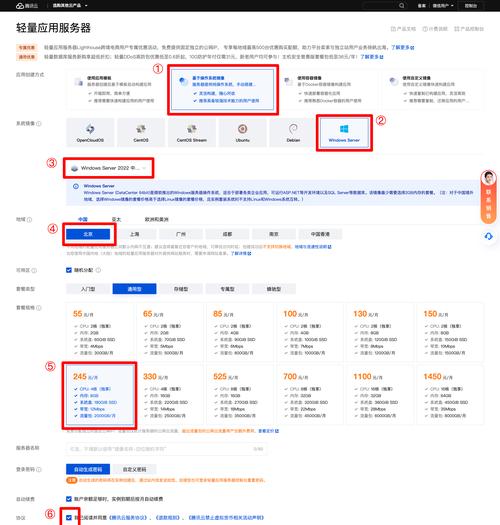This screenshot has width=500, height=525.
Task: Select the 上海 region button
Action: click(134, 234)
